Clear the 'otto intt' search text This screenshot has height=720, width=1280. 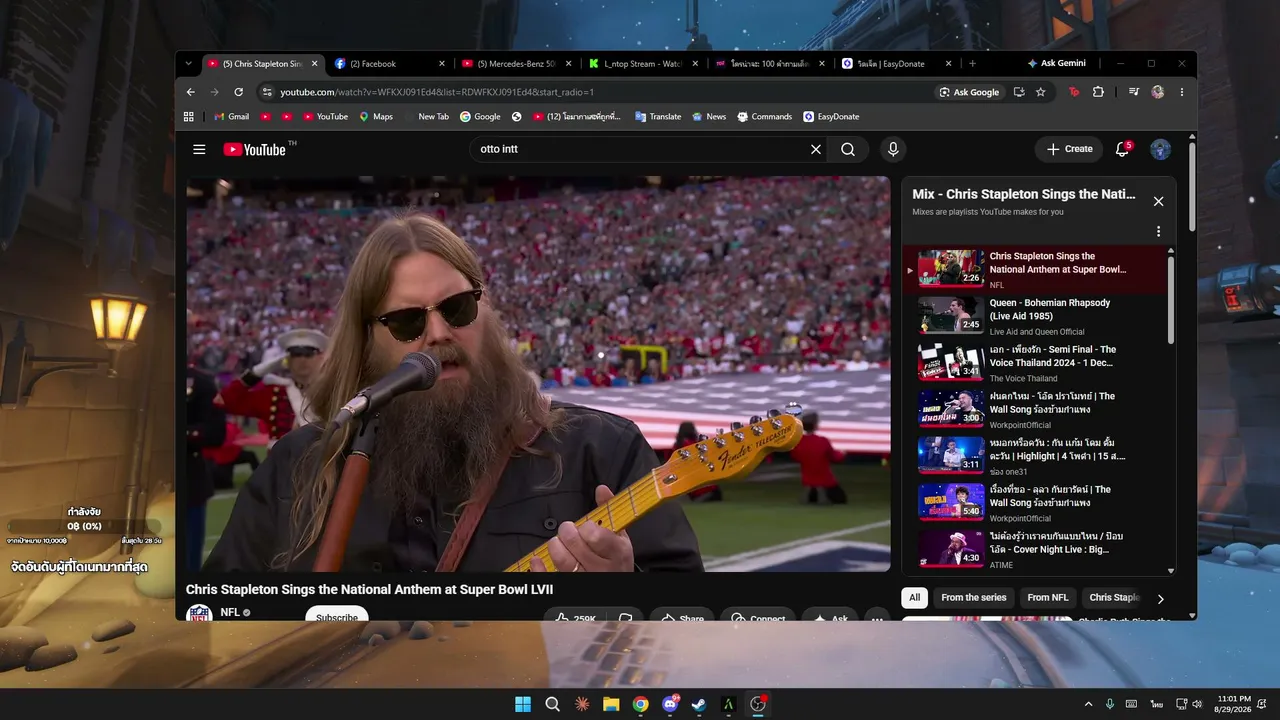point(816,149)
